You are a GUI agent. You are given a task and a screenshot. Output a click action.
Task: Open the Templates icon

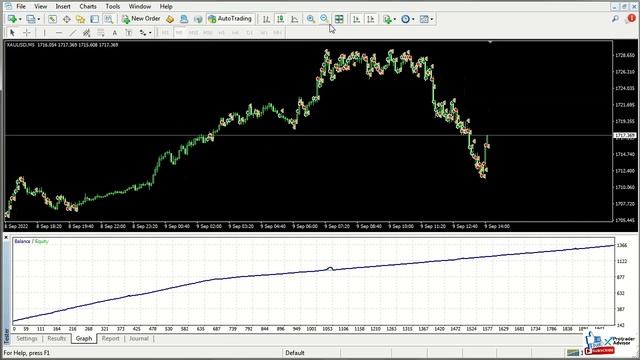[x=424, y=19]
